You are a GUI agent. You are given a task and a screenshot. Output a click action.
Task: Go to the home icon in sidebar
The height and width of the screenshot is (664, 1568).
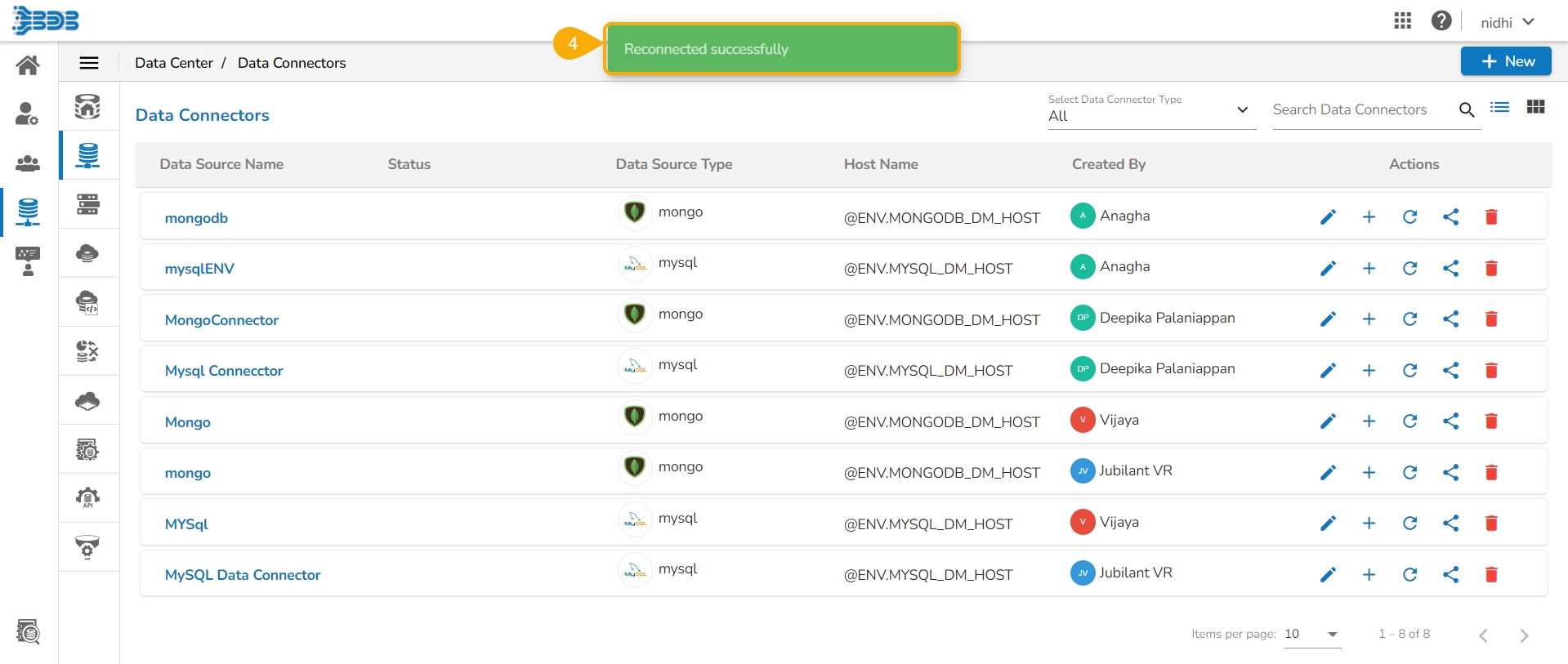(28, 65)
